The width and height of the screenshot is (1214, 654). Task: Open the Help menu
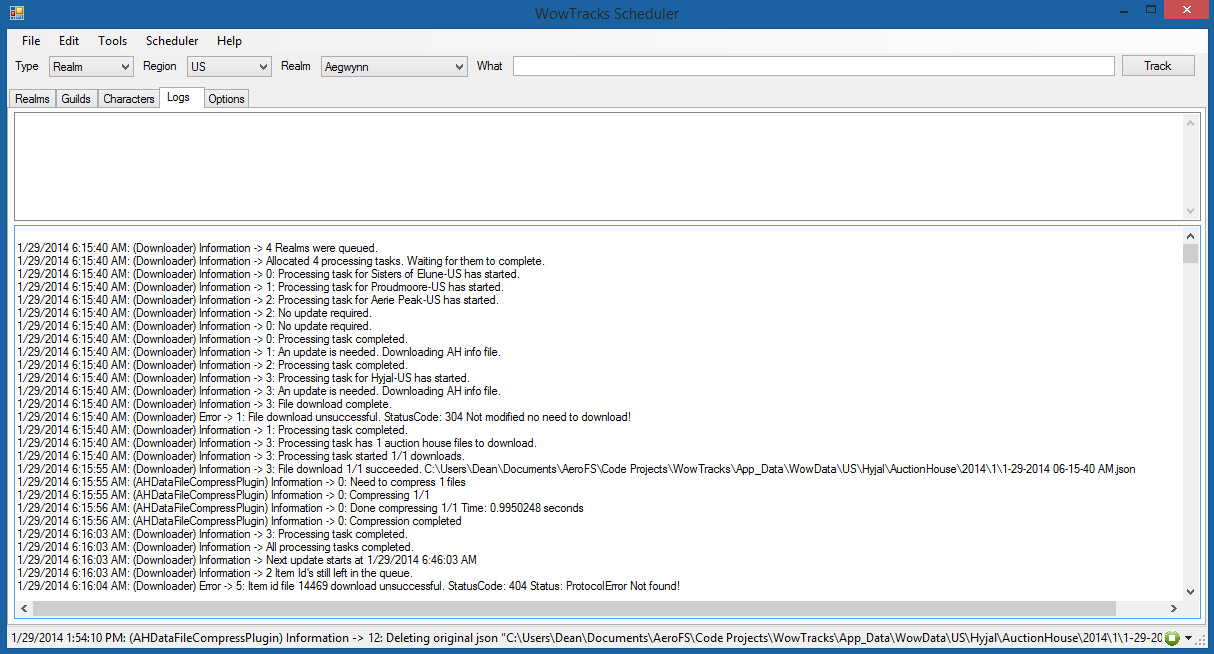click(x=230, y=41)
